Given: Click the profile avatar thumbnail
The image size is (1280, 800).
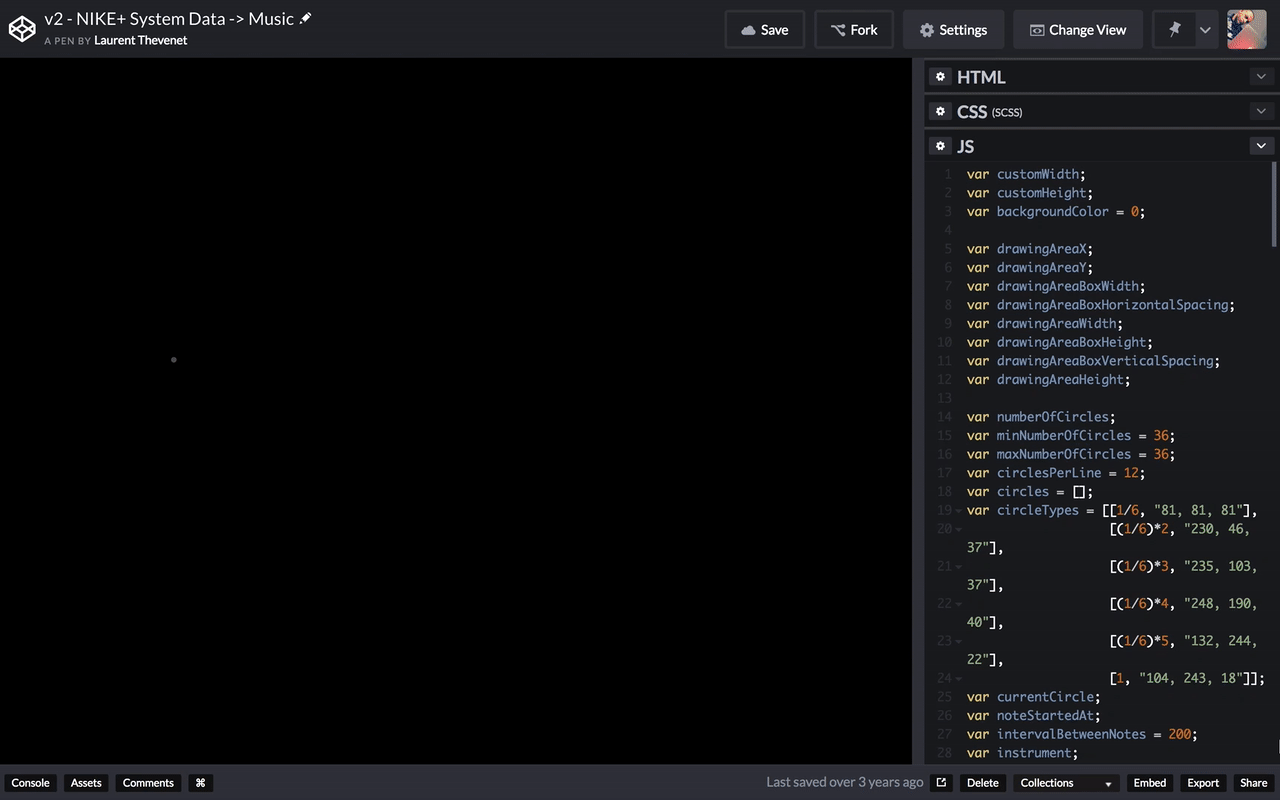Looking at the screenshot, I should tap(1246, 29).
